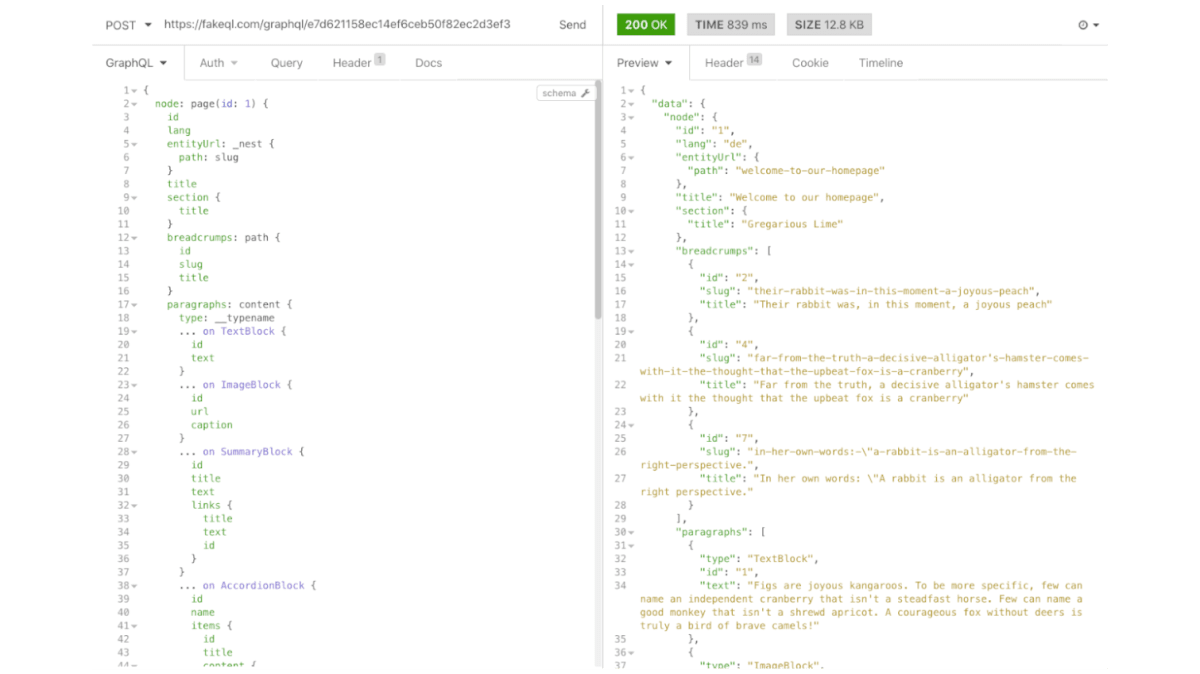
Task: Click the 200 OK status badge
Action: tap(645, 24)
